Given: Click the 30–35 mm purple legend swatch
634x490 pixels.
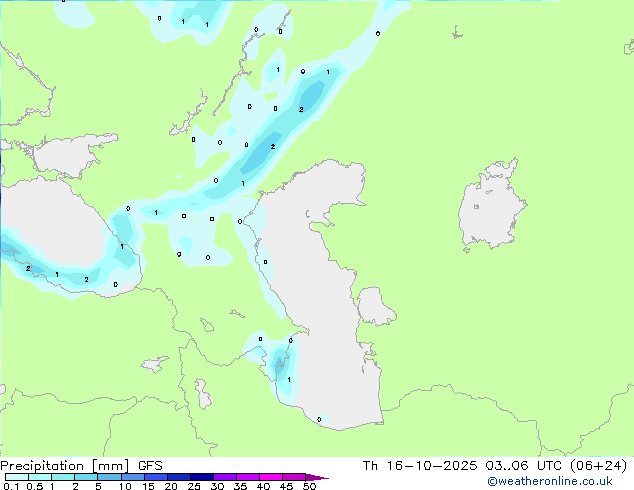Looking at the screenshot, I should click(x=224, y=477).
